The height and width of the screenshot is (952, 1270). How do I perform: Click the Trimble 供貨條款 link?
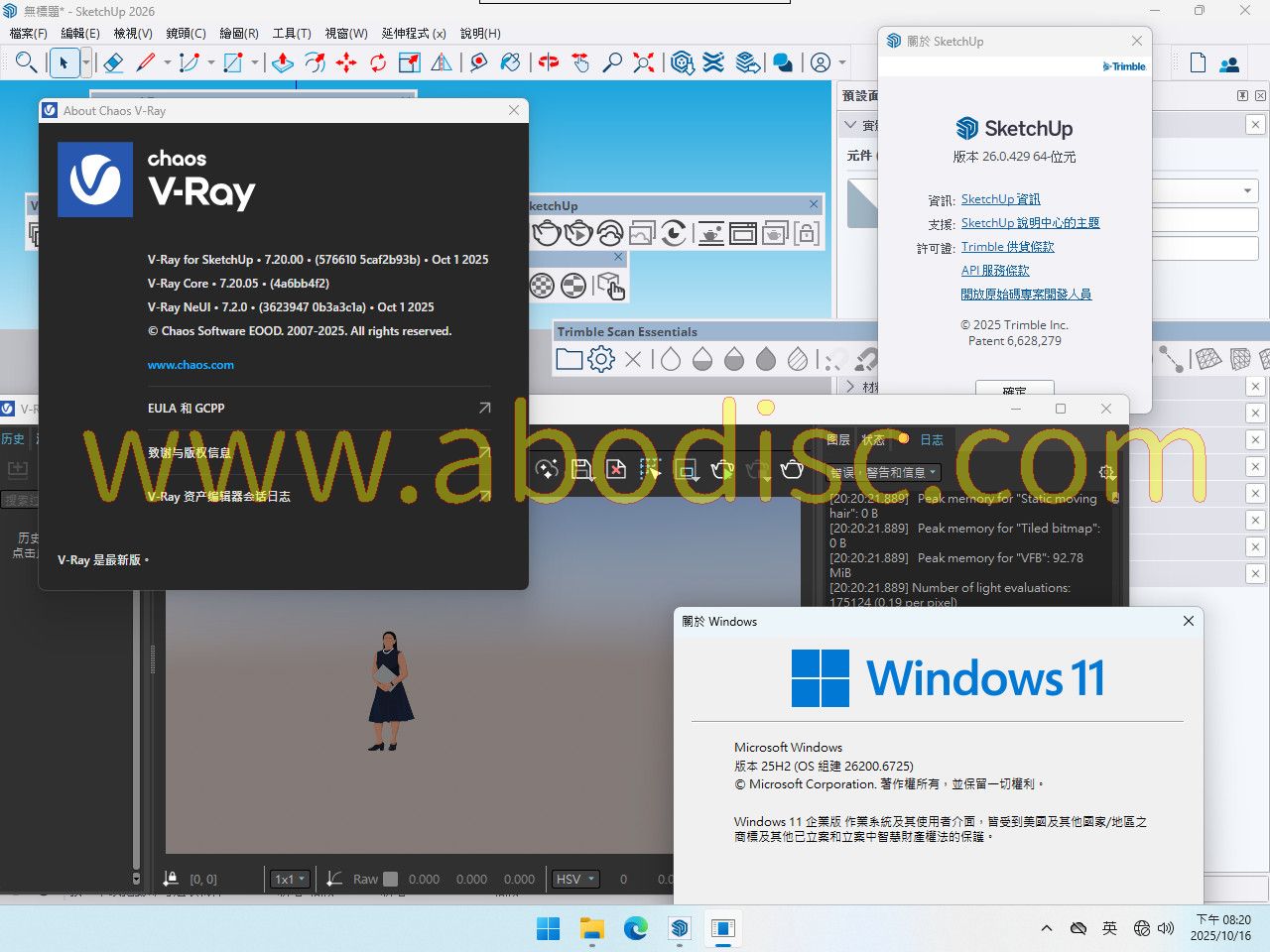pos(1007,247)
